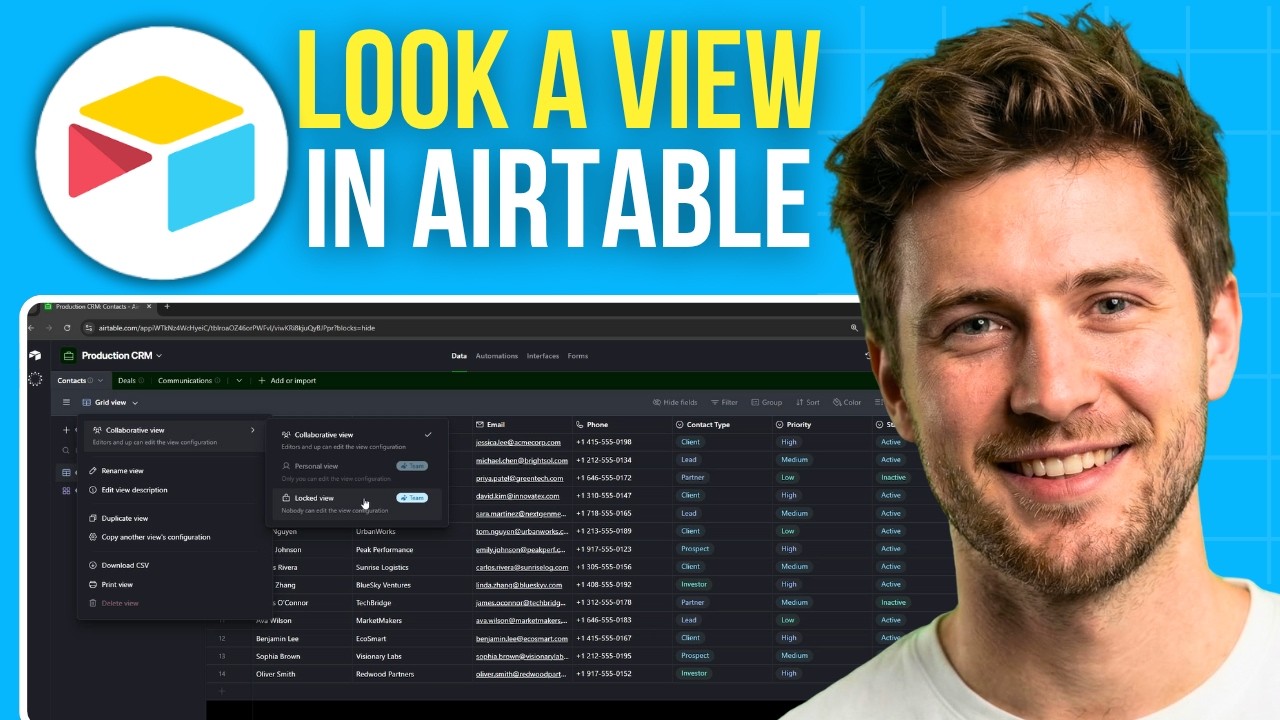This screenshot has width=1280, height=720.
Task: Open the Sort toolbar option
Action: (x=807, y=402)
